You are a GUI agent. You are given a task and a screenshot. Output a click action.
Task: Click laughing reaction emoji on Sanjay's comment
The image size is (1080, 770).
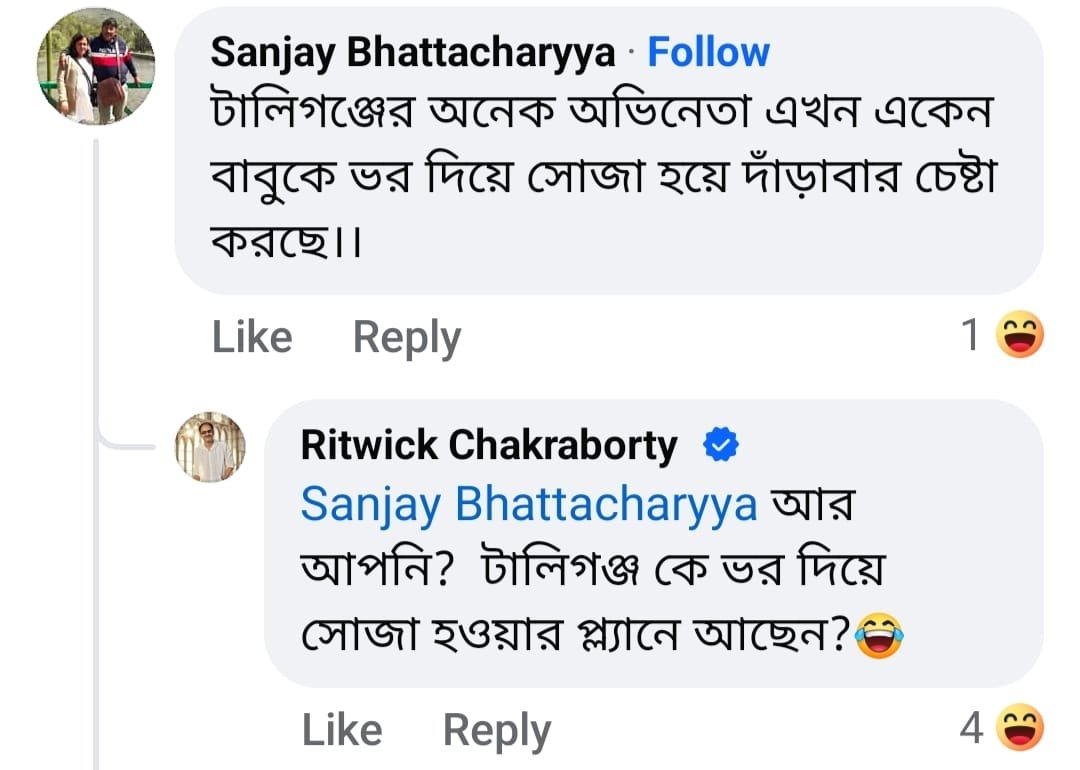pyautogui.click(x=1020, y=336)
